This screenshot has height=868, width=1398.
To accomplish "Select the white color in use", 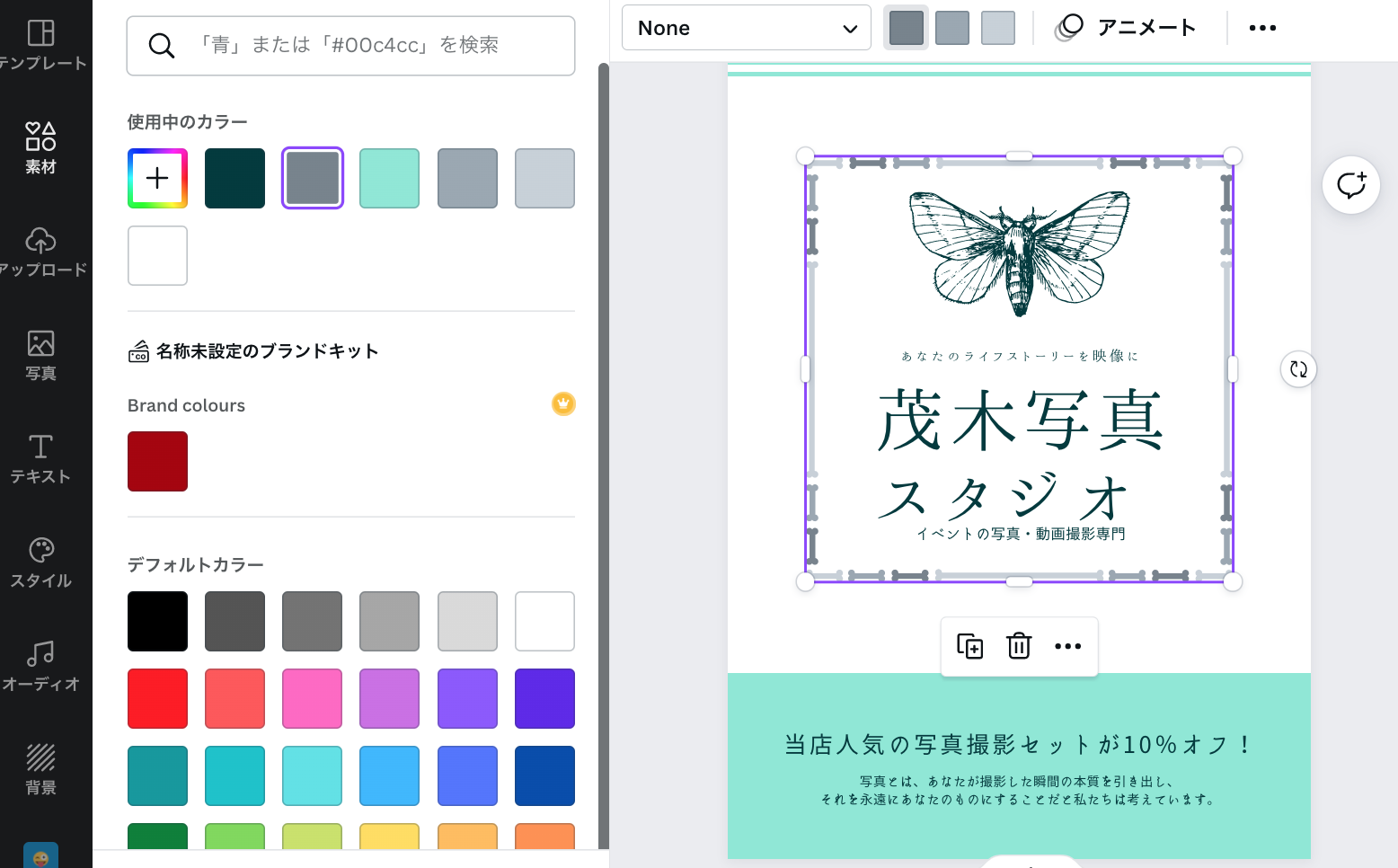I will click(x=157, y=255).
